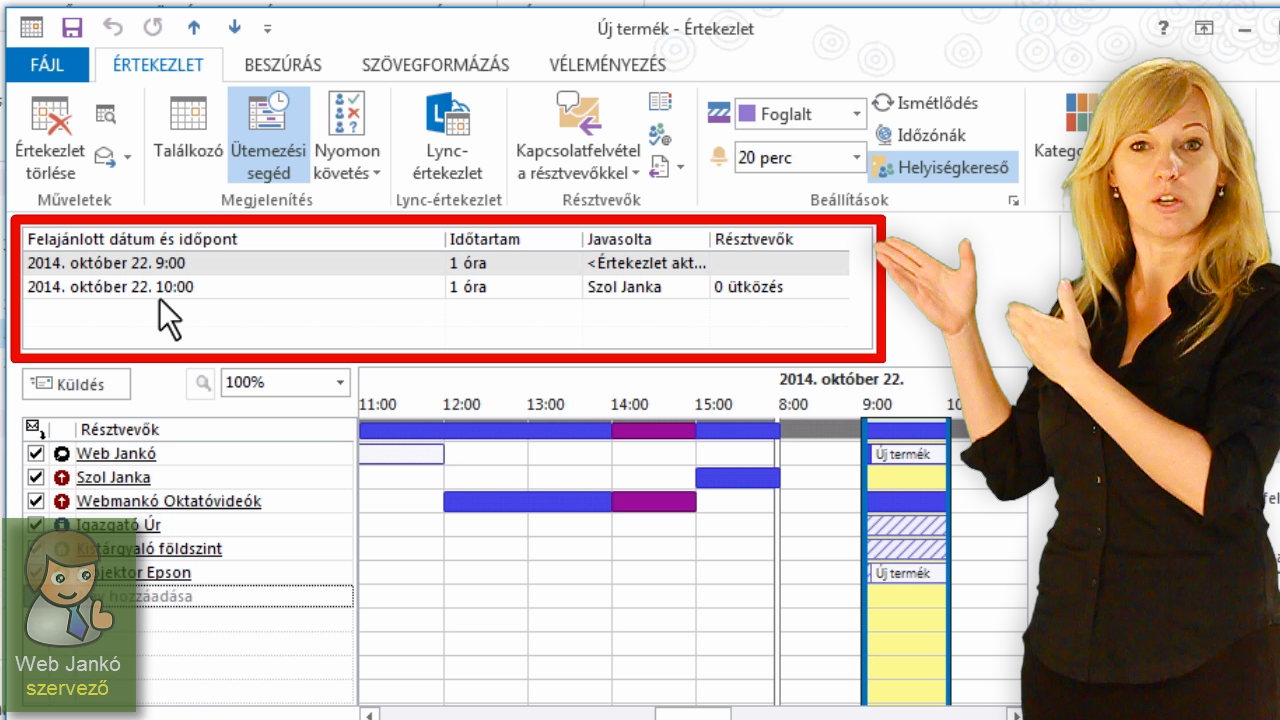
Task: Start a Lync-értekezlet
Action: point(448,135)
